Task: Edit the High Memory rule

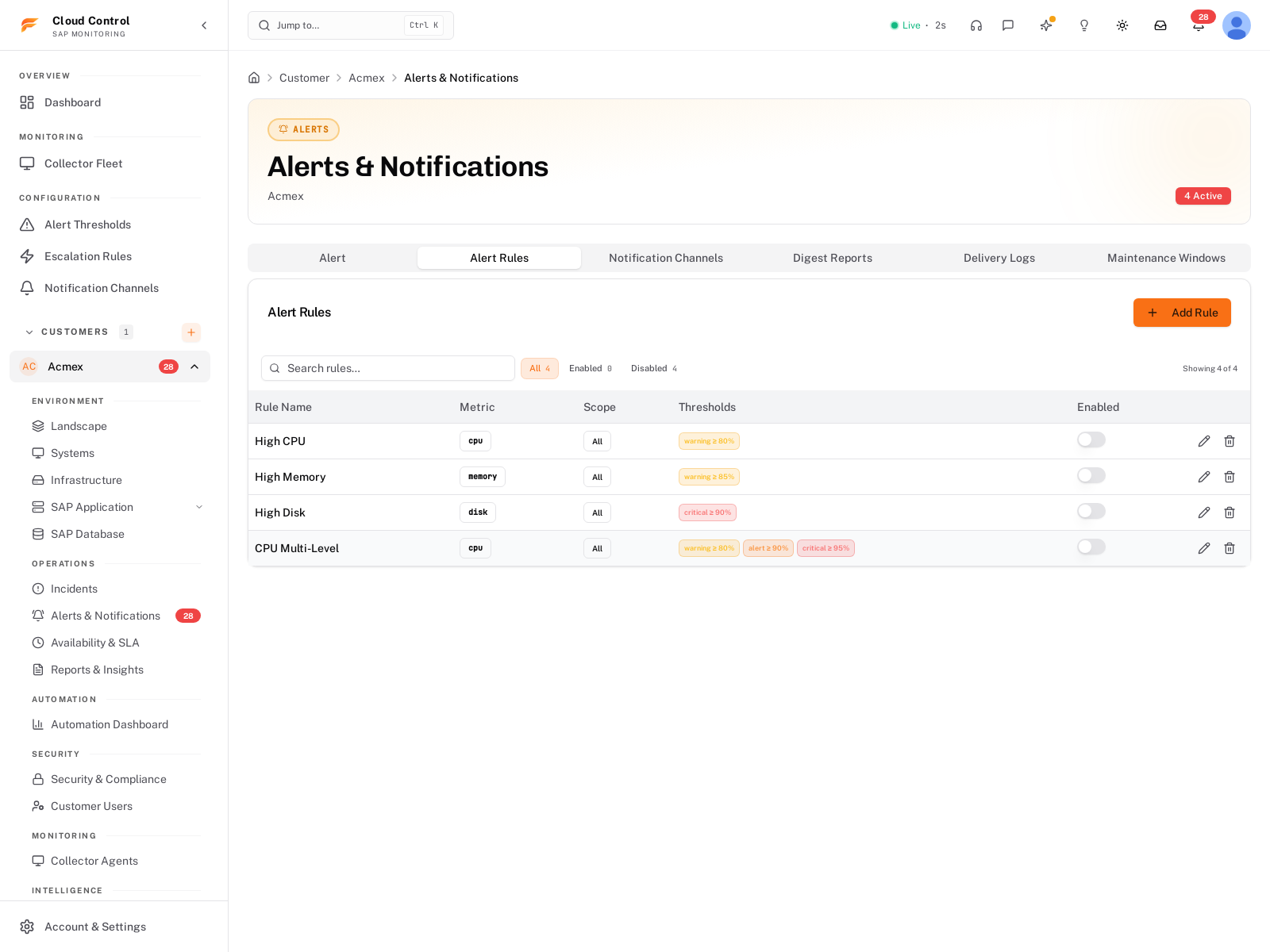Action: click(1204, 477)
